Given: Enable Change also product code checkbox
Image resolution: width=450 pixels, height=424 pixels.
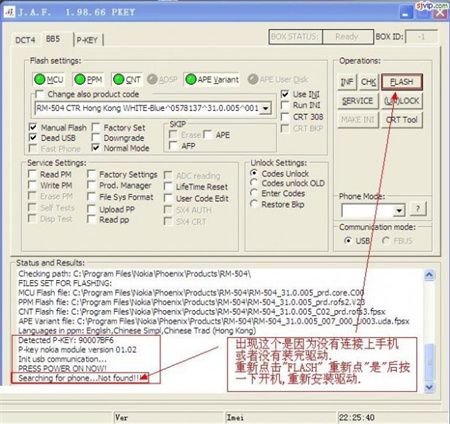Looking at the screenshot, I should click(x=39, y=94).
